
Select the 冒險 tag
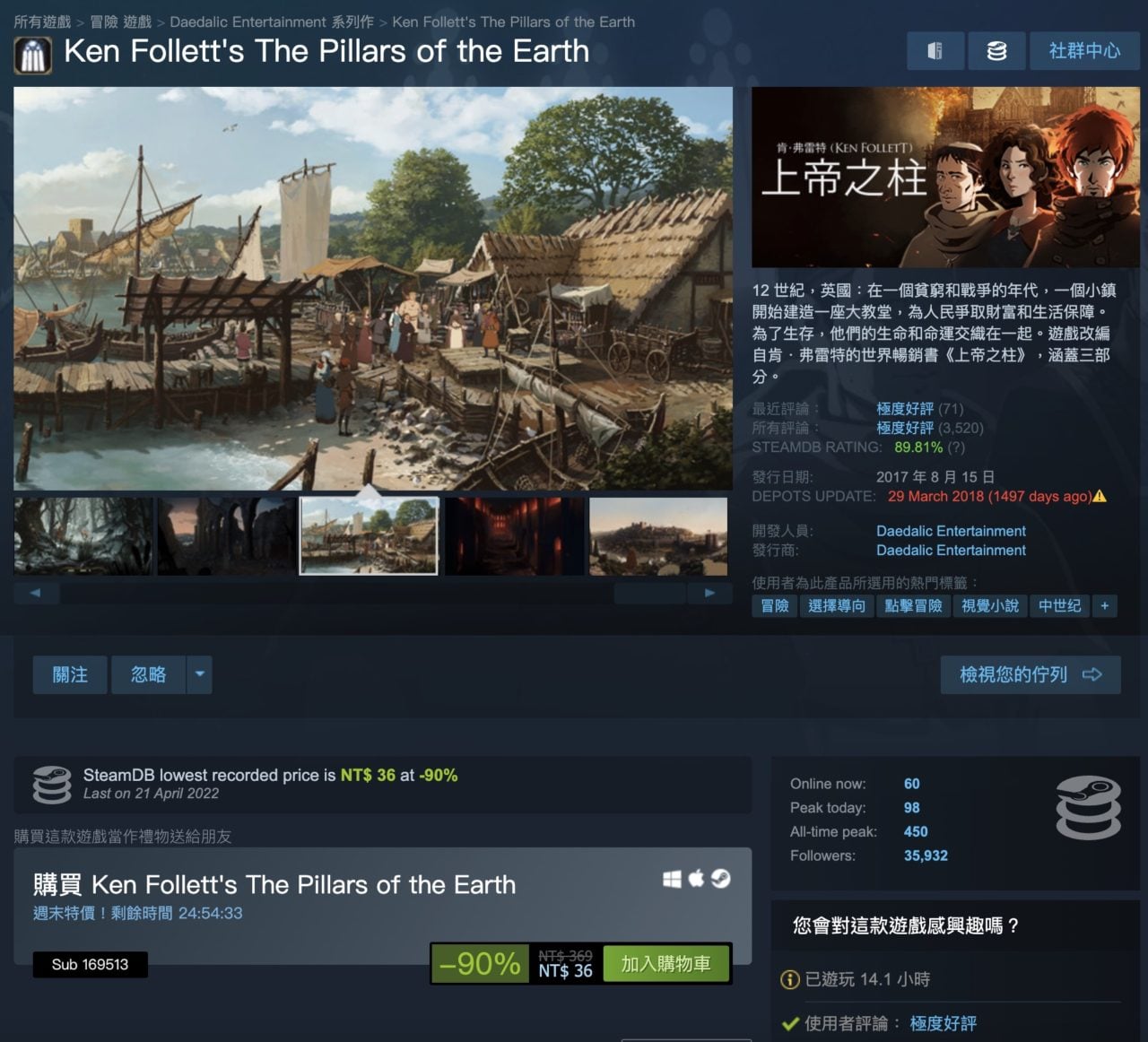(x=775, y=606)
